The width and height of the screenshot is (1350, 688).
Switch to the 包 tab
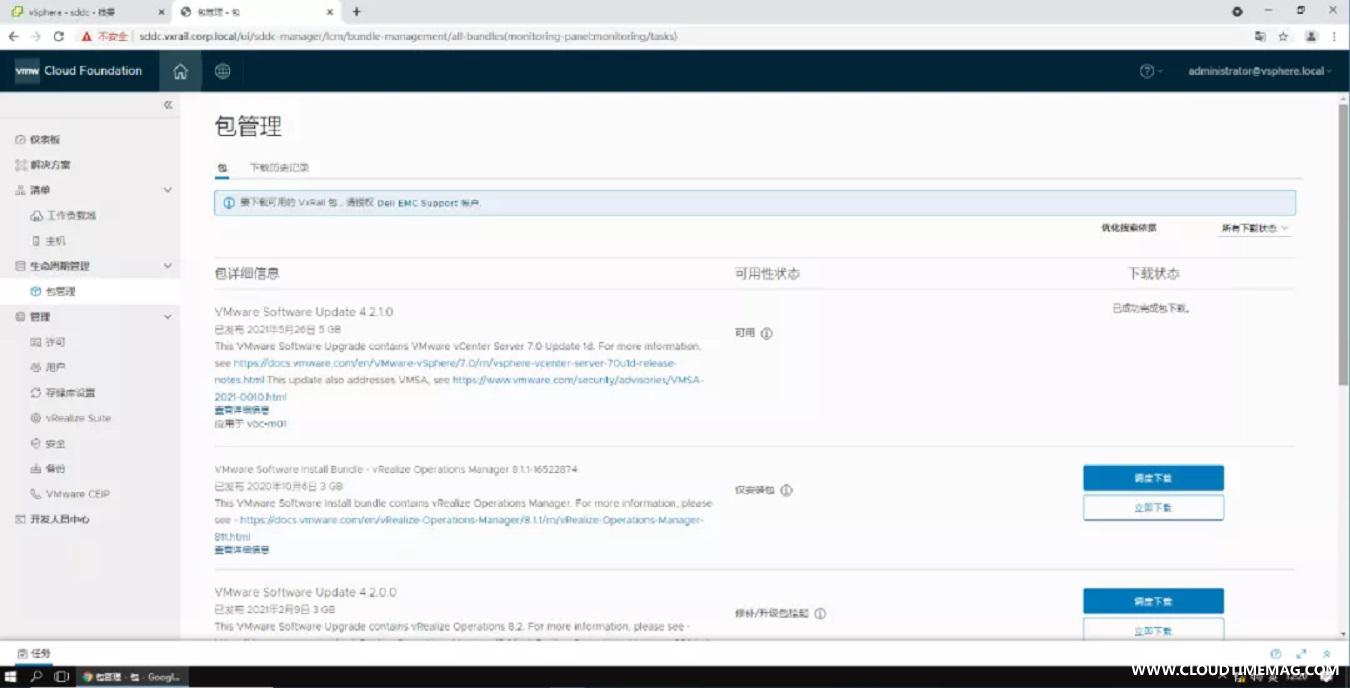click(x=222, y=168)
